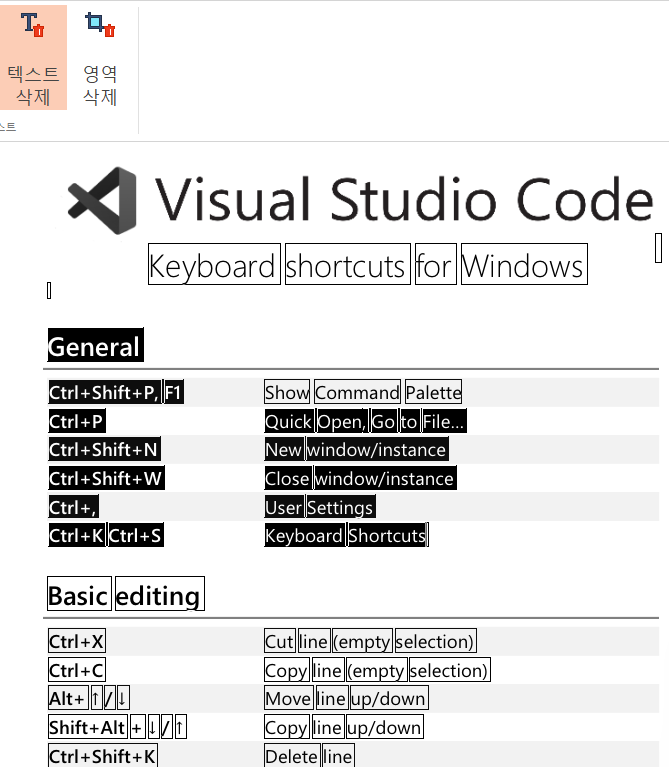Click the word 'Keyboard' in the subtitle
The height and width of the screenshot is (767, 669).
click(214, 264)
